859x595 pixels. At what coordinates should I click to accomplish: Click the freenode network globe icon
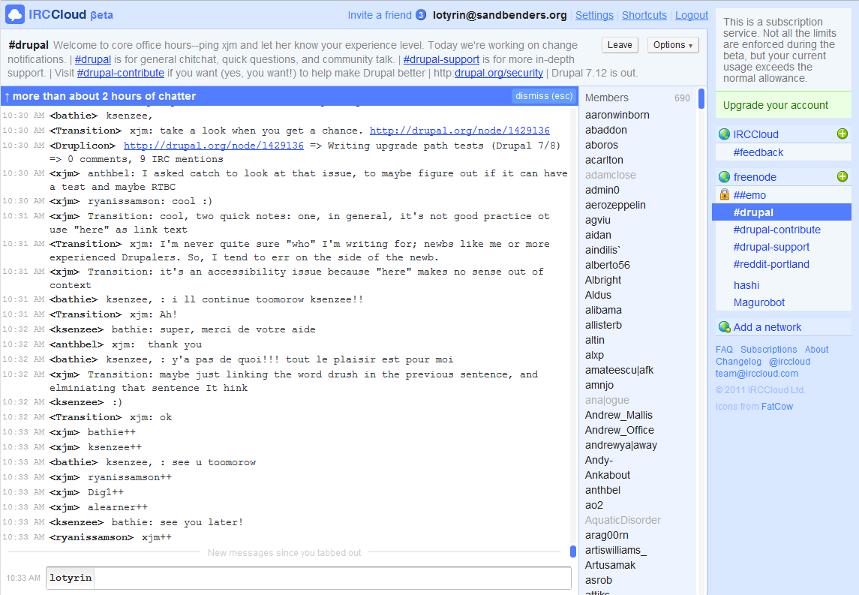pos(724,177)
